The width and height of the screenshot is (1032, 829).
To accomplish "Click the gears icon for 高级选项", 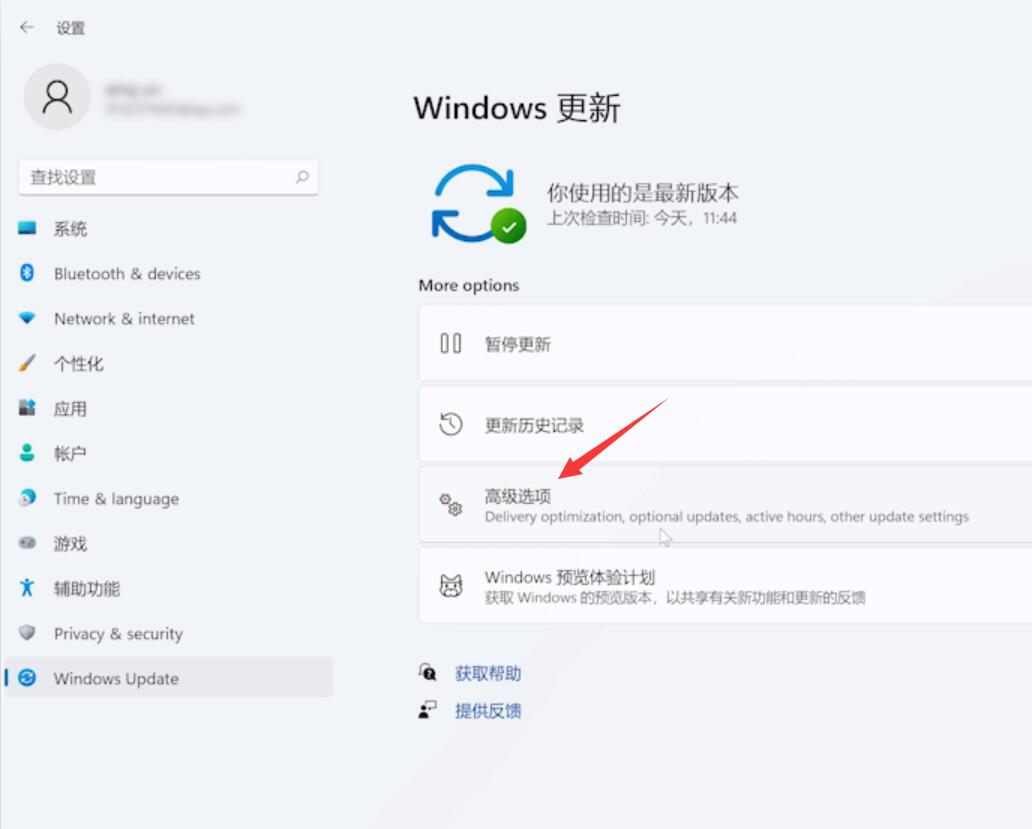I will (x=451, y=505).
